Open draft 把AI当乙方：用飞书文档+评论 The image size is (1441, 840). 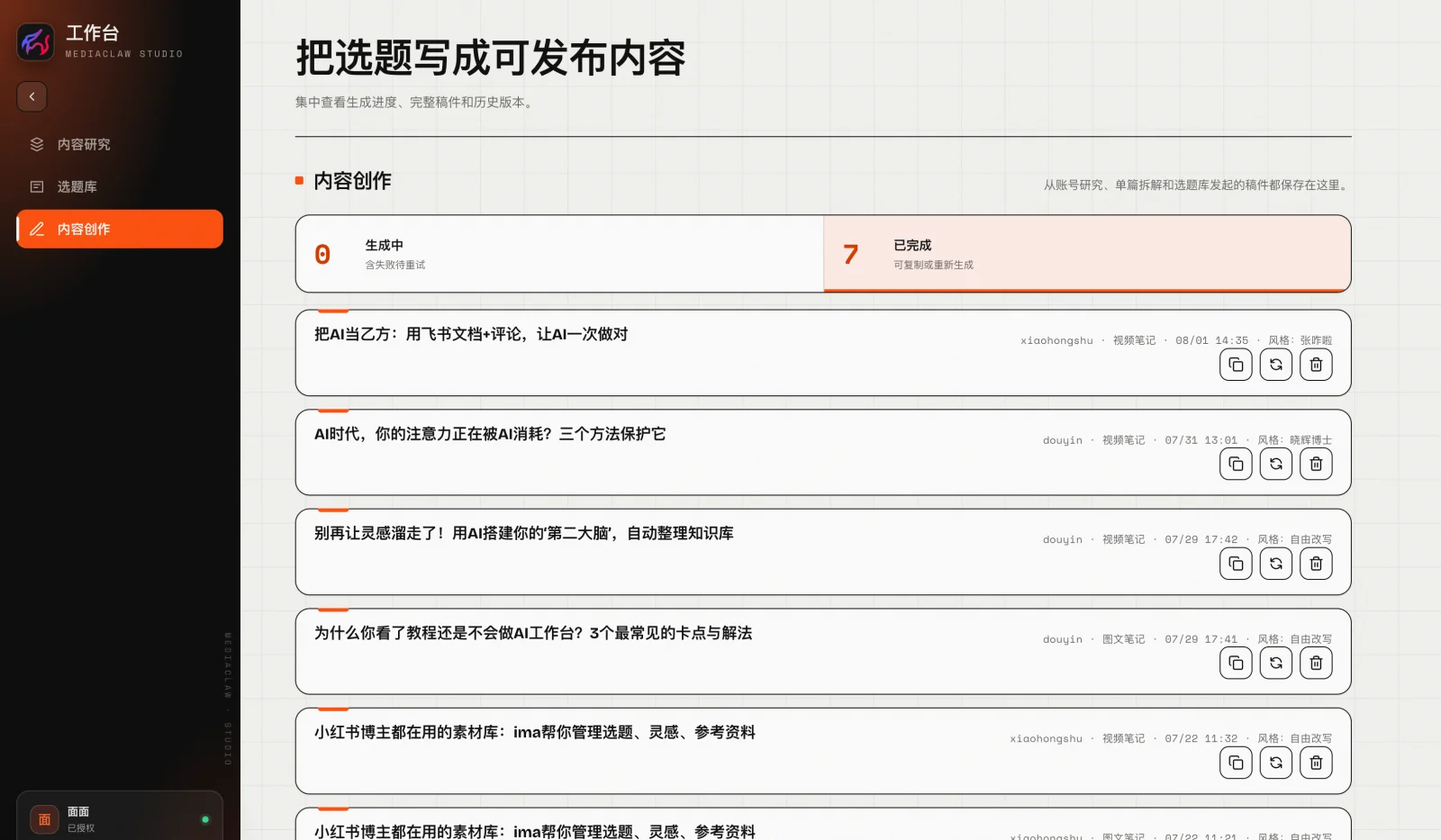click(823, 353)
